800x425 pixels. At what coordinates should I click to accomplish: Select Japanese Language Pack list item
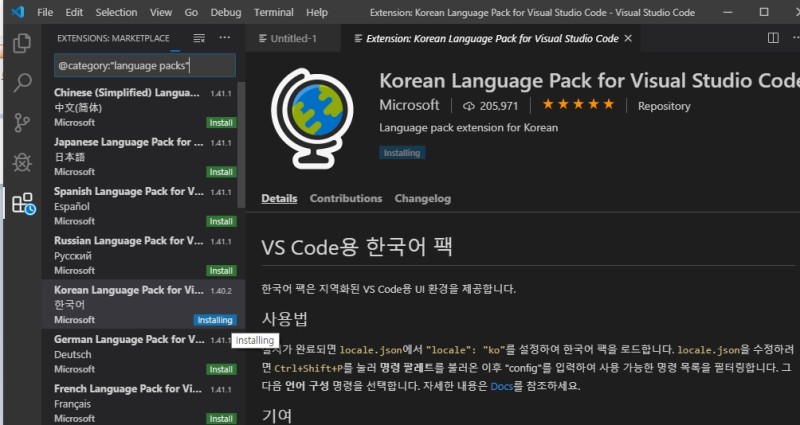(x=139, y=157)
